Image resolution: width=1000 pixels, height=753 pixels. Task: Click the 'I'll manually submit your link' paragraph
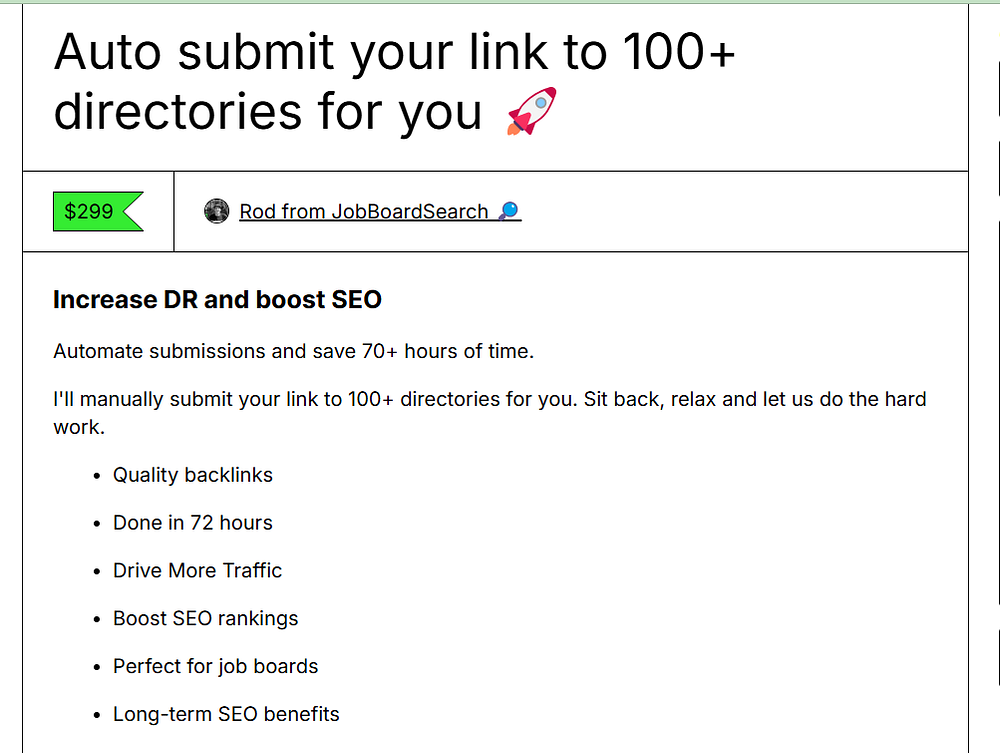[489, 399]
